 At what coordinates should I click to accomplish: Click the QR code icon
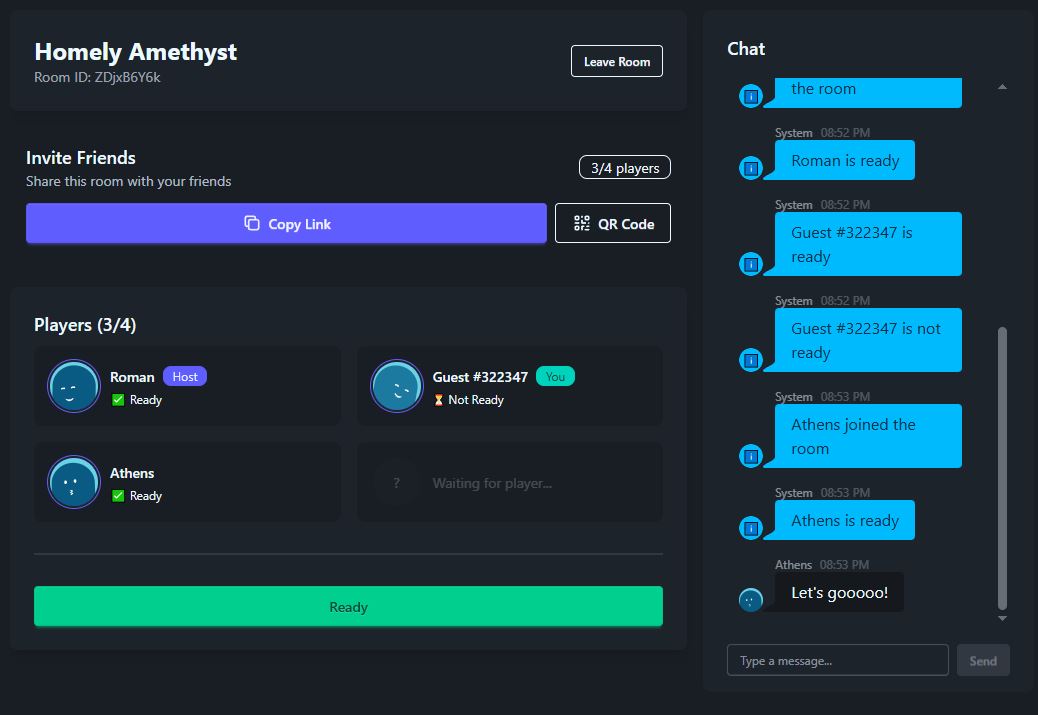[582, 224]
